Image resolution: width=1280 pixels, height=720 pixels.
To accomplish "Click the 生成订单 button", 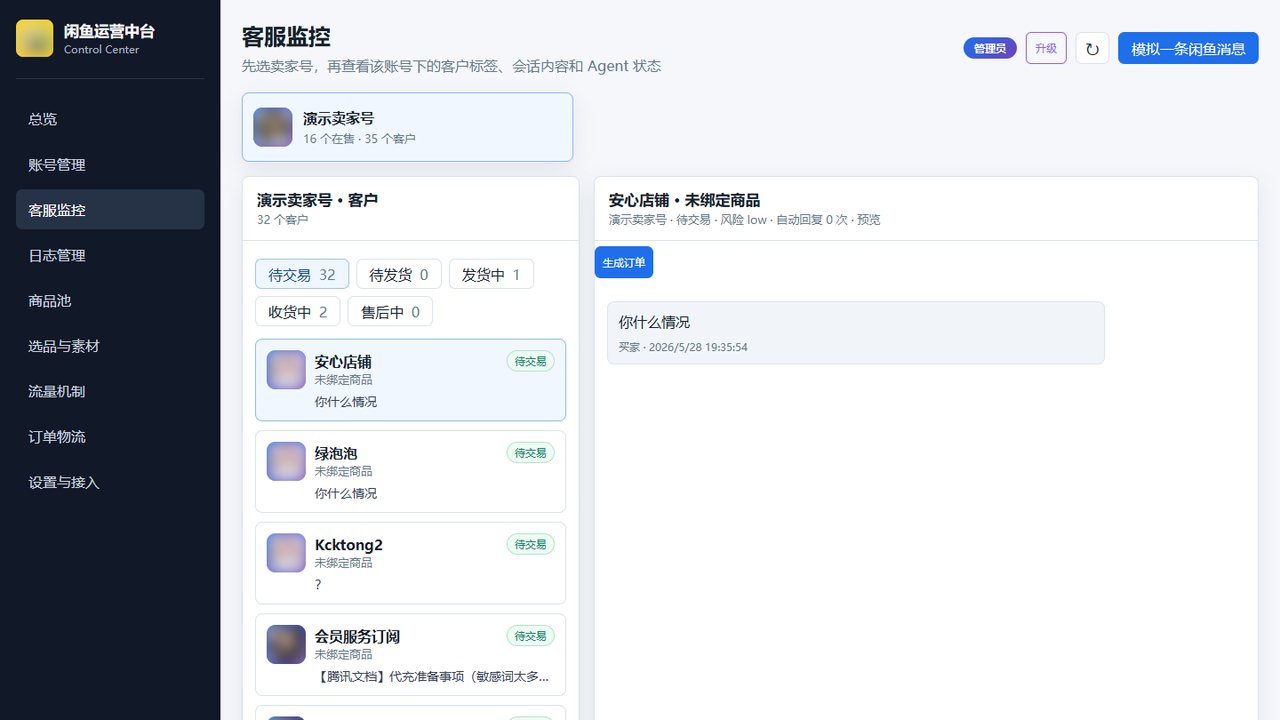I will (624, 262).
